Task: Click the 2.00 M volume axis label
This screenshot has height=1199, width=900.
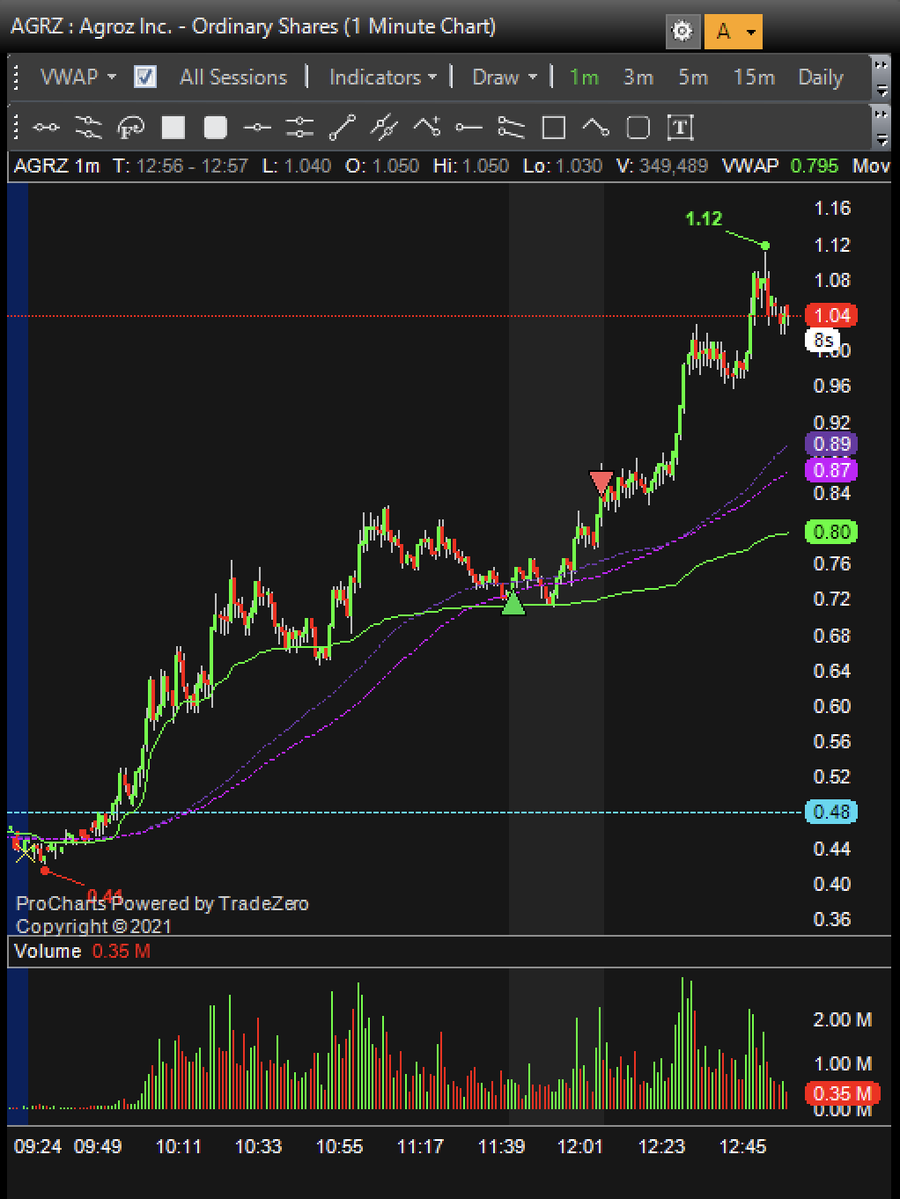Action: (x=842, y=1019)
